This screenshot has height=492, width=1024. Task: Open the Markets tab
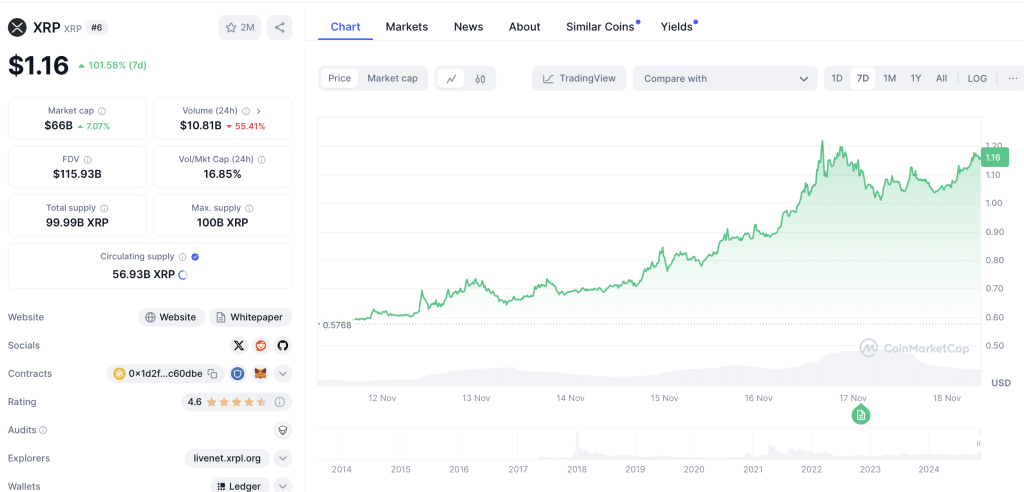(407, 27)
